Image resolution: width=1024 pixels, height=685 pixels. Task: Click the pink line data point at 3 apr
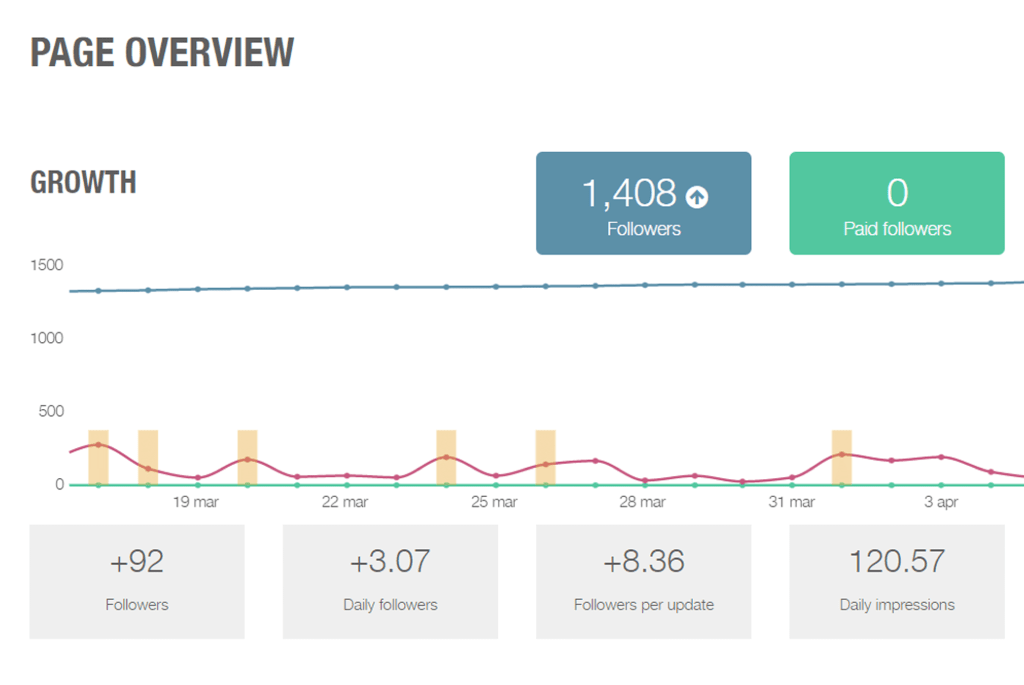click(941, 457)
